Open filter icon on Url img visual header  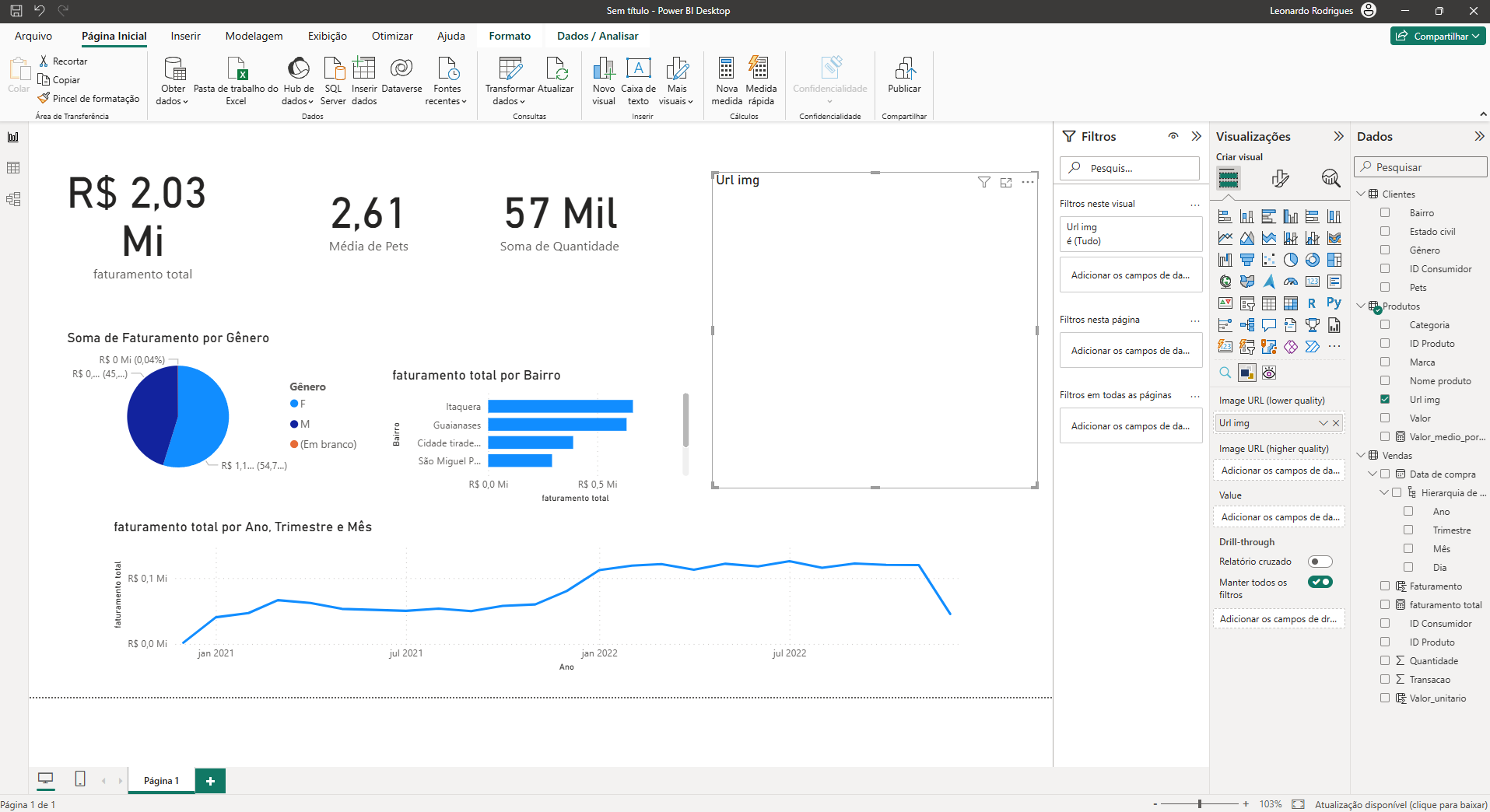coord(984,182)
